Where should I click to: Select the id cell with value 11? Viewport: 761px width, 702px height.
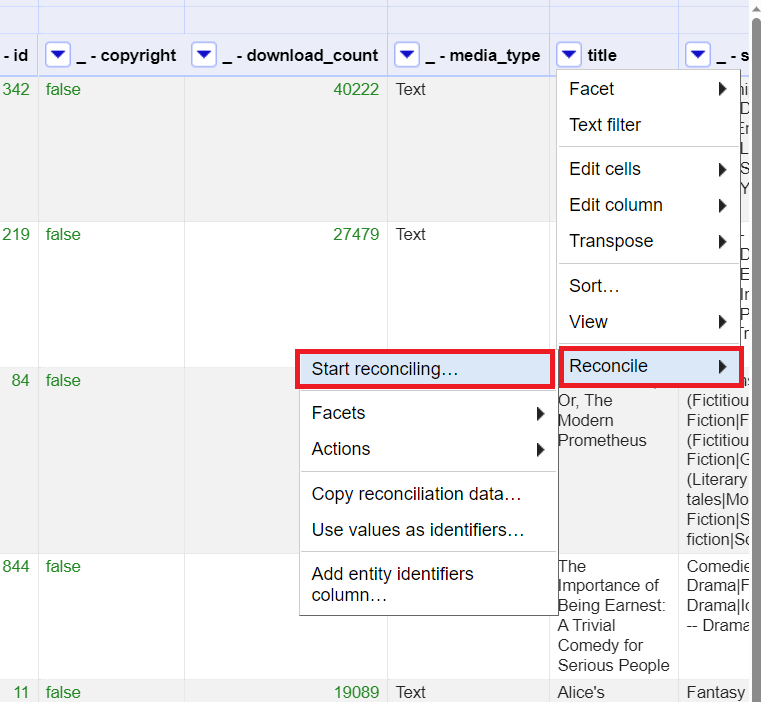[x=21, y=692]
